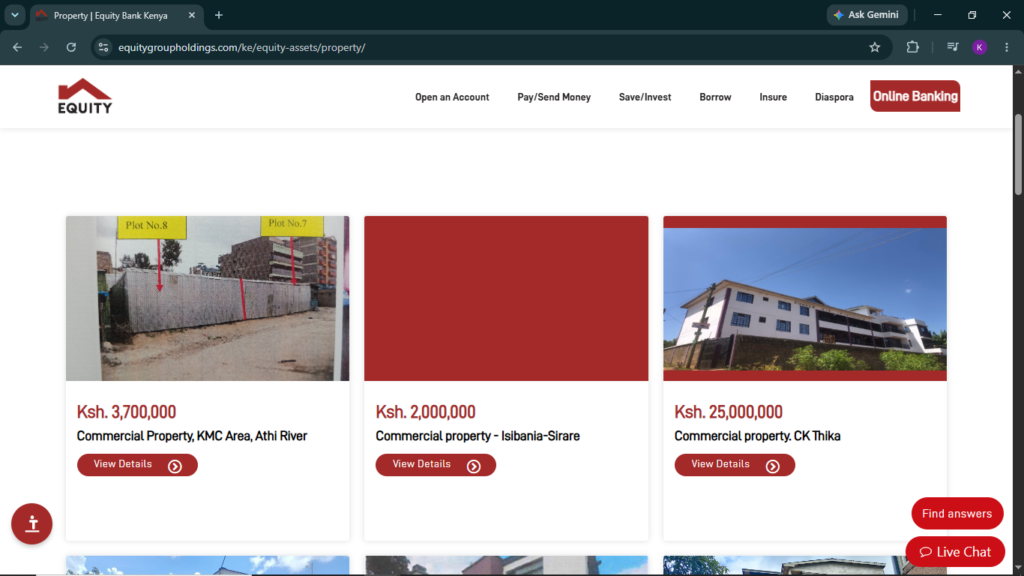The width and height of the screenshot is (1024, 576).
Task: Open the accessibility widget icon
Action: tap(31, 524)
